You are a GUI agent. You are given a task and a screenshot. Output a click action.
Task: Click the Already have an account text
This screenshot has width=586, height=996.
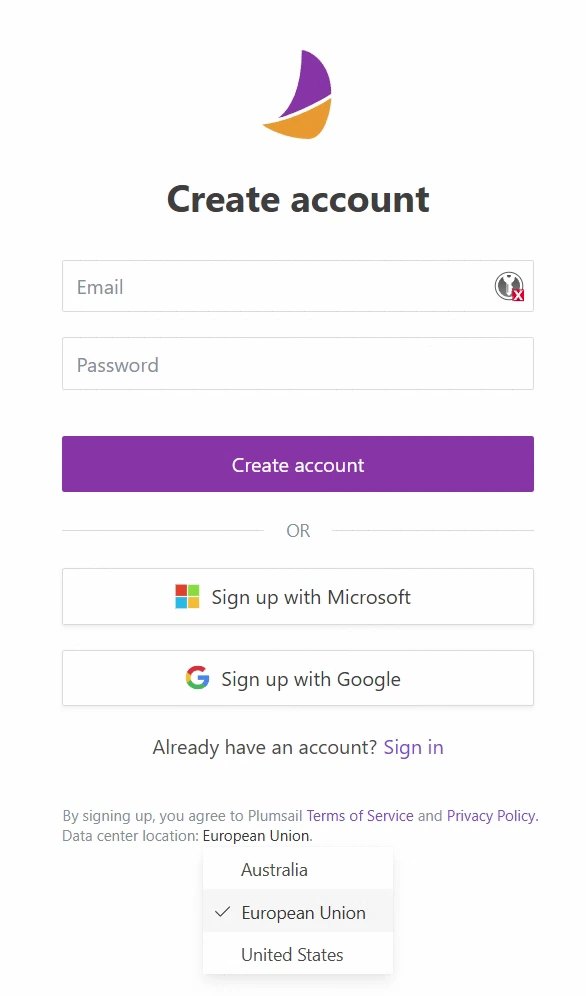(265, 747)
